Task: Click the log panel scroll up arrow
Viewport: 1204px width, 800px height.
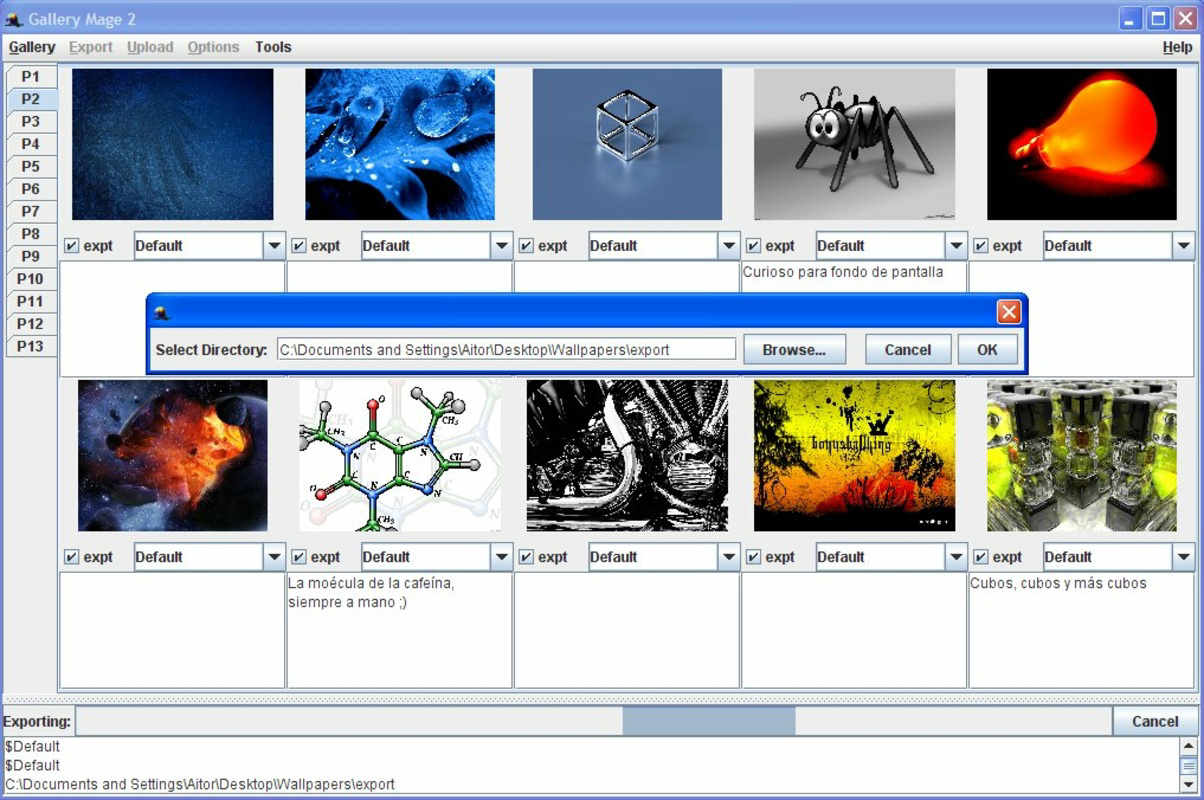Action: [x=1188, y=746]
